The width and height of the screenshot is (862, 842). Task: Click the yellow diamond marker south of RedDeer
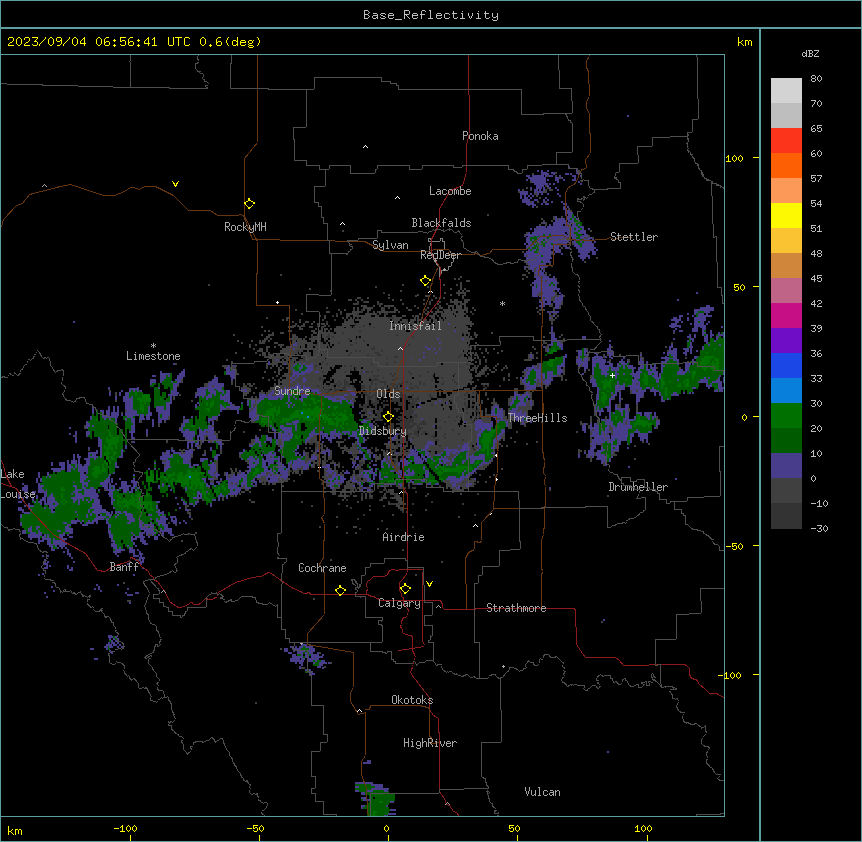(426, 281)
